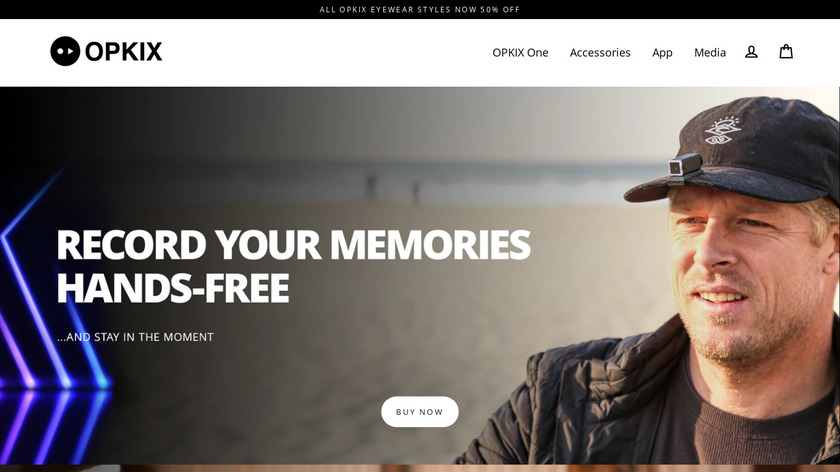Open the account login icon
Viewport: 840px width, 472px height.
pos(751,52)
